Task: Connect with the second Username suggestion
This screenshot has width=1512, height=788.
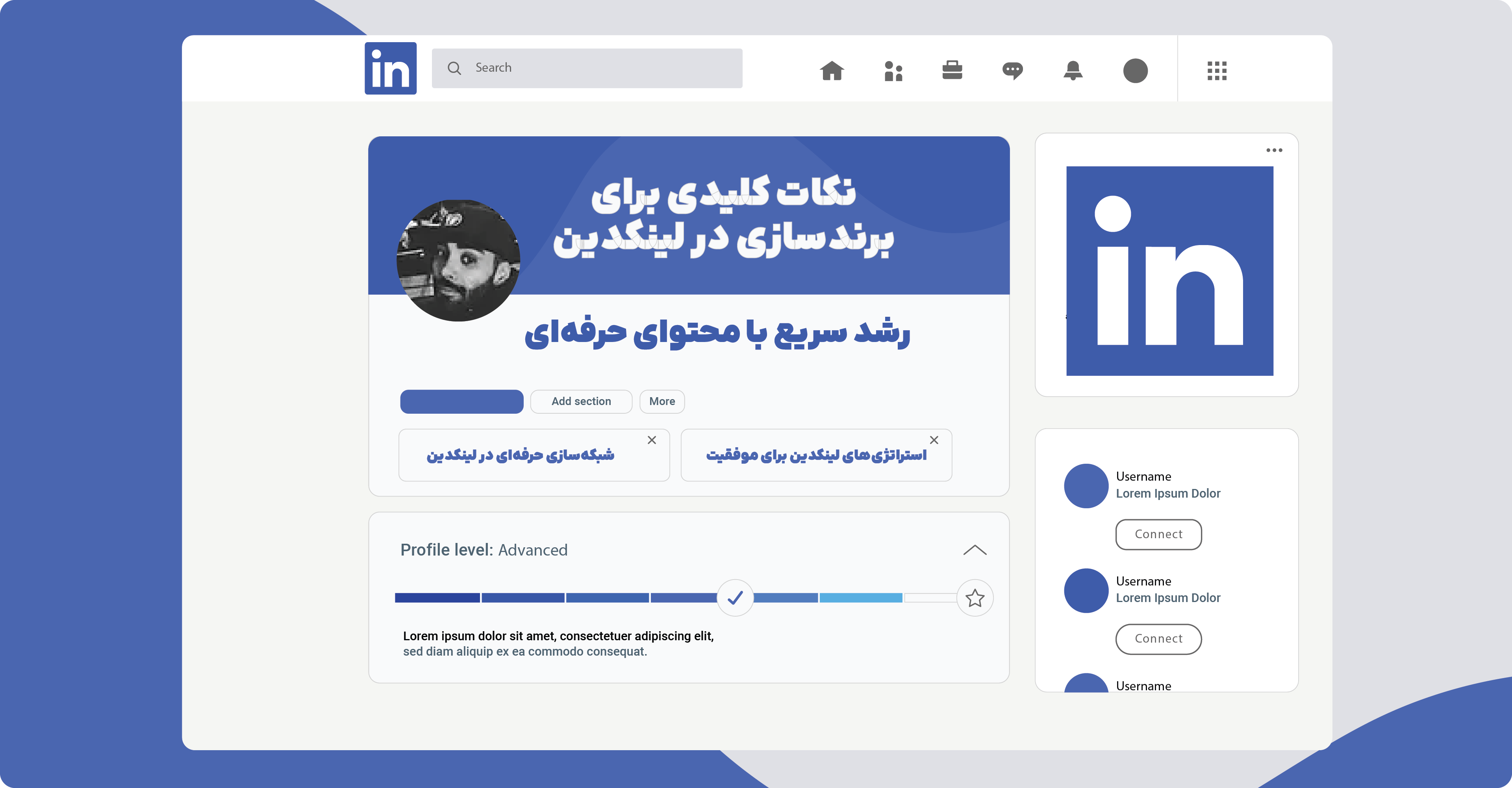Action: tap(1158, 639)
